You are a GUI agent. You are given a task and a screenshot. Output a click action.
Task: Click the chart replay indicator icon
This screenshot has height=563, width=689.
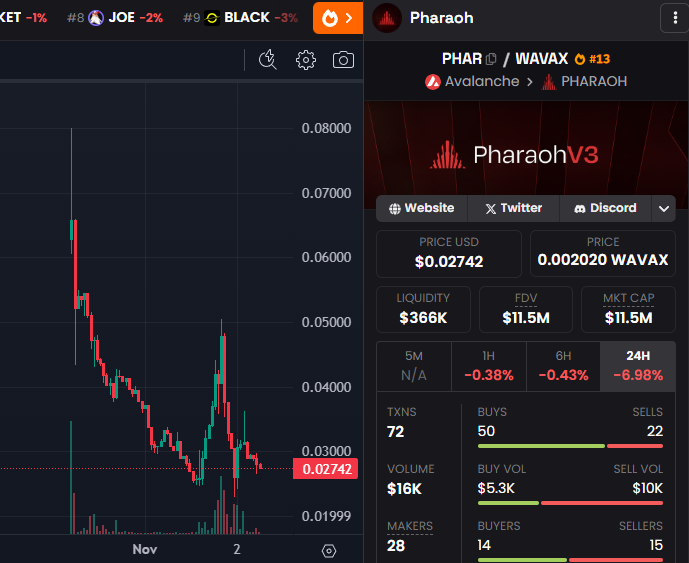(x=268, y=60)
